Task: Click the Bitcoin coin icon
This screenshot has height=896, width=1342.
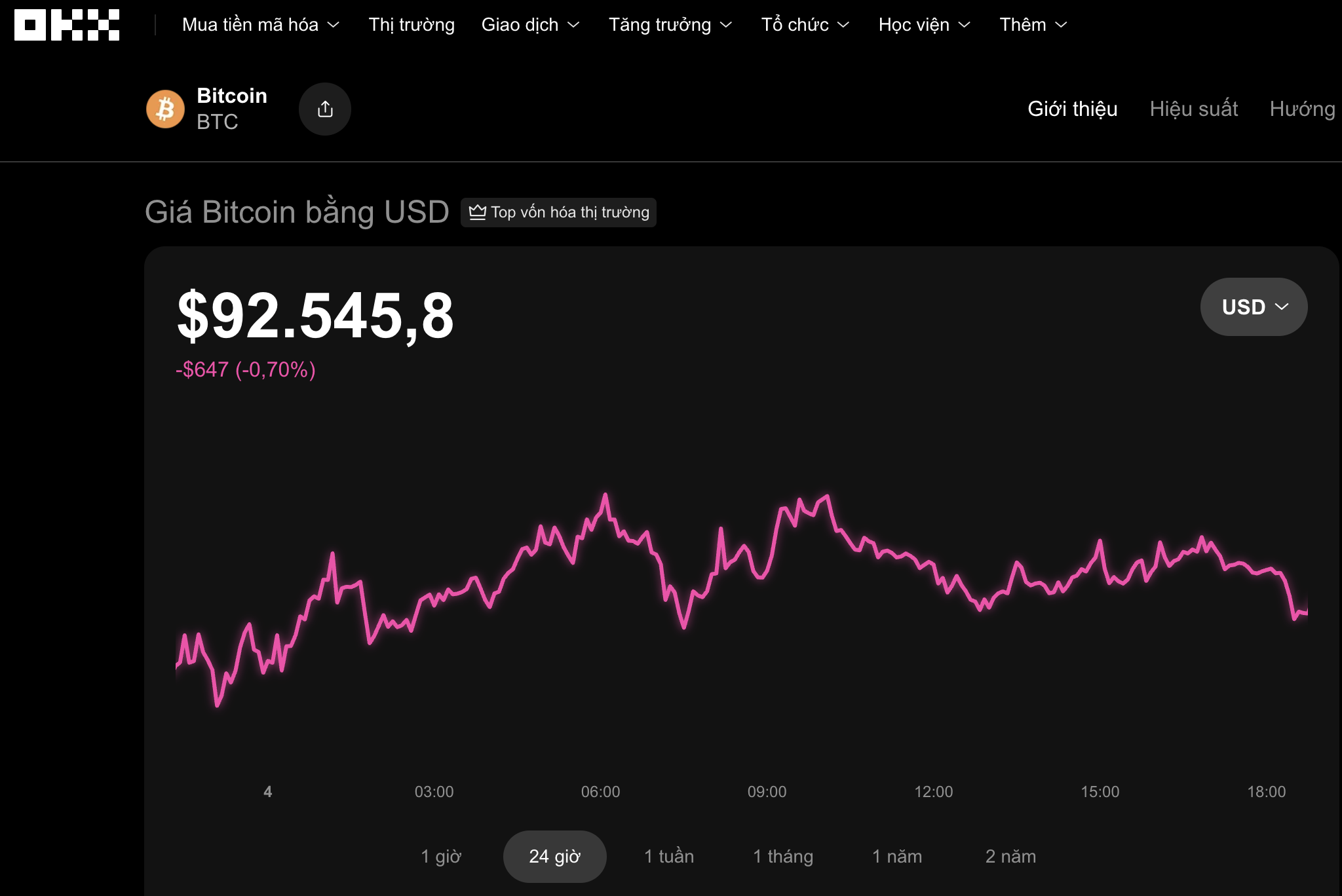Action: pyautogui.click(x=165, y=109)
